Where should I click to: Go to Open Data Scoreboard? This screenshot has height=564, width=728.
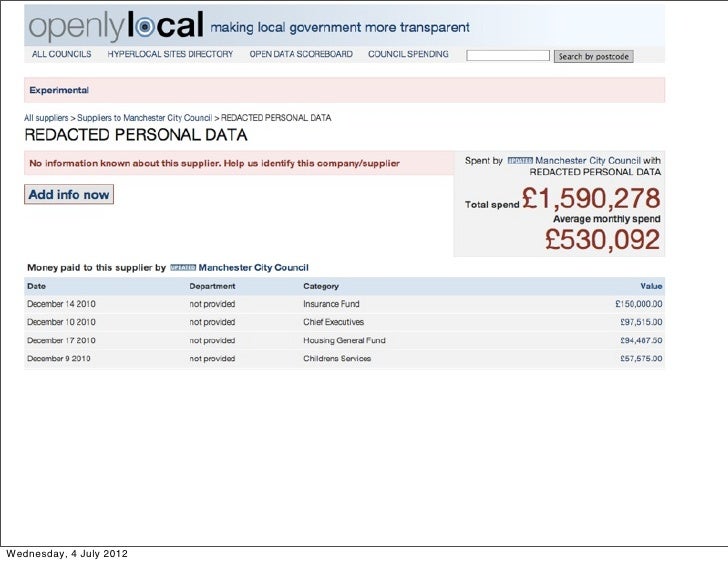(301, 54)
